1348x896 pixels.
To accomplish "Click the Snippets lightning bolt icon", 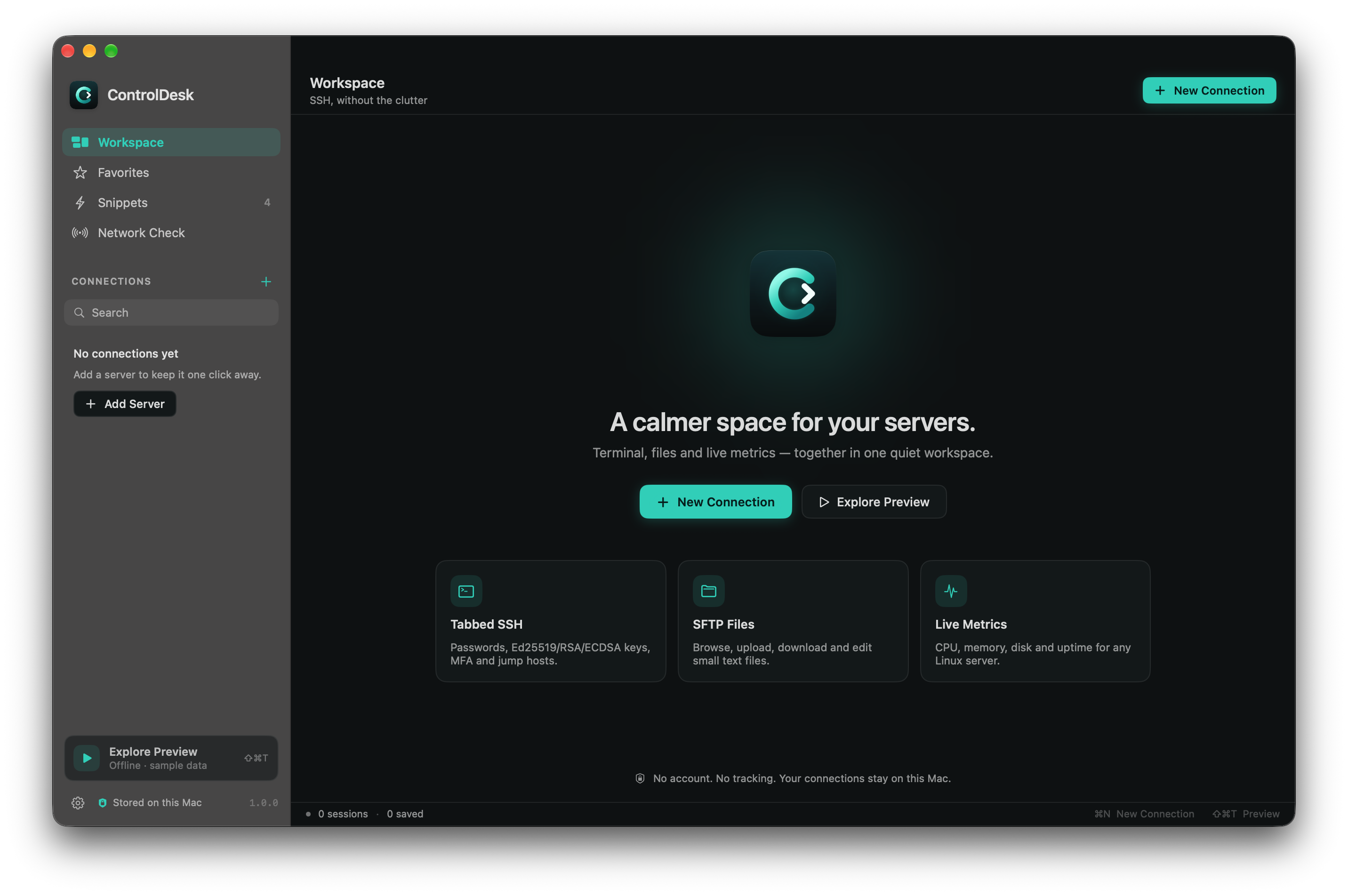I will (x=80, y=203).
